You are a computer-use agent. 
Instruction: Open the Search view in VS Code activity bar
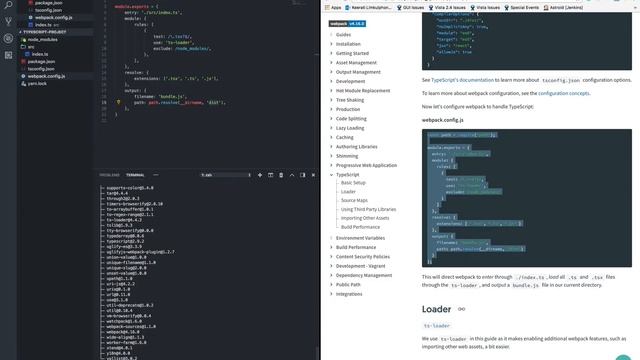8,5
